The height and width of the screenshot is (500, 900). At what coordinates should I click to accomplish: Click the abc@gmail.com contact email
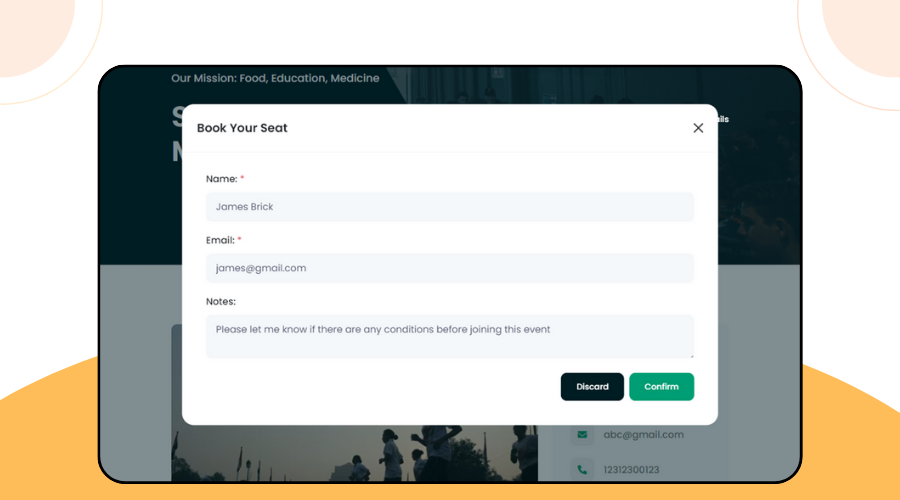click(x=643, y=434)
